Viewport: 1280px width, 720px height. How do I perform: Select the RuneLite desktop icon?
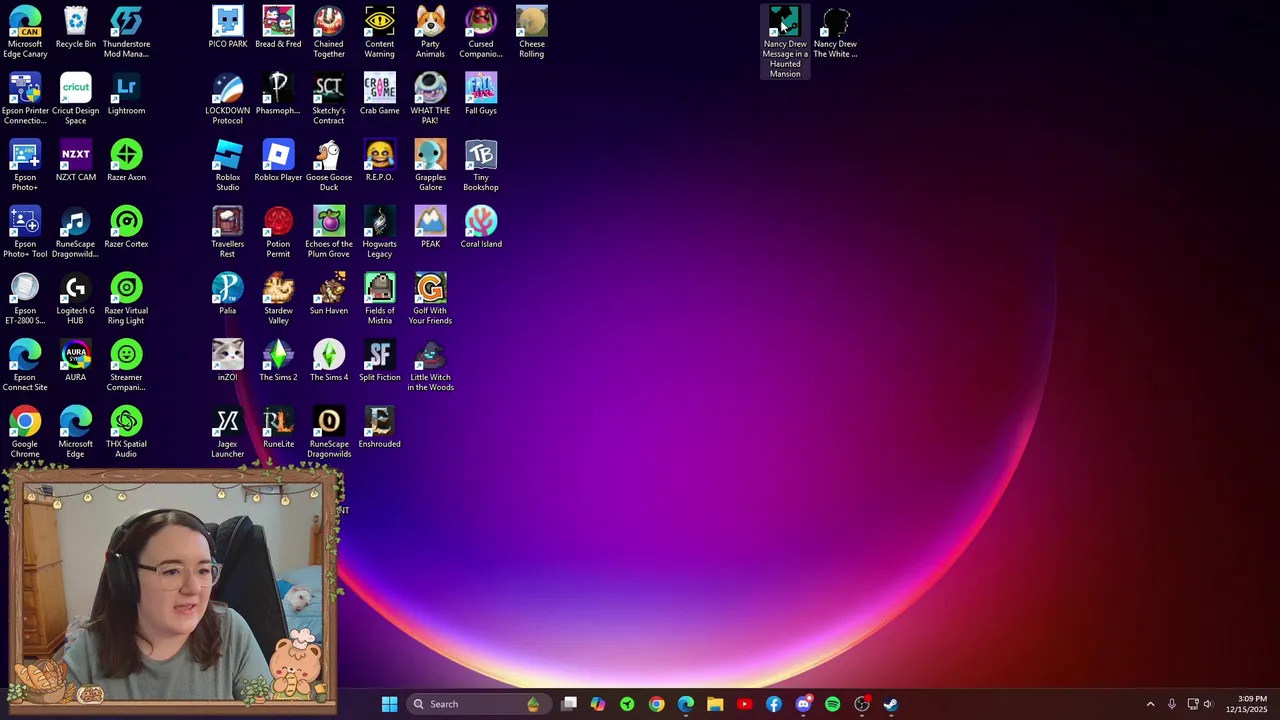(278, 428)
